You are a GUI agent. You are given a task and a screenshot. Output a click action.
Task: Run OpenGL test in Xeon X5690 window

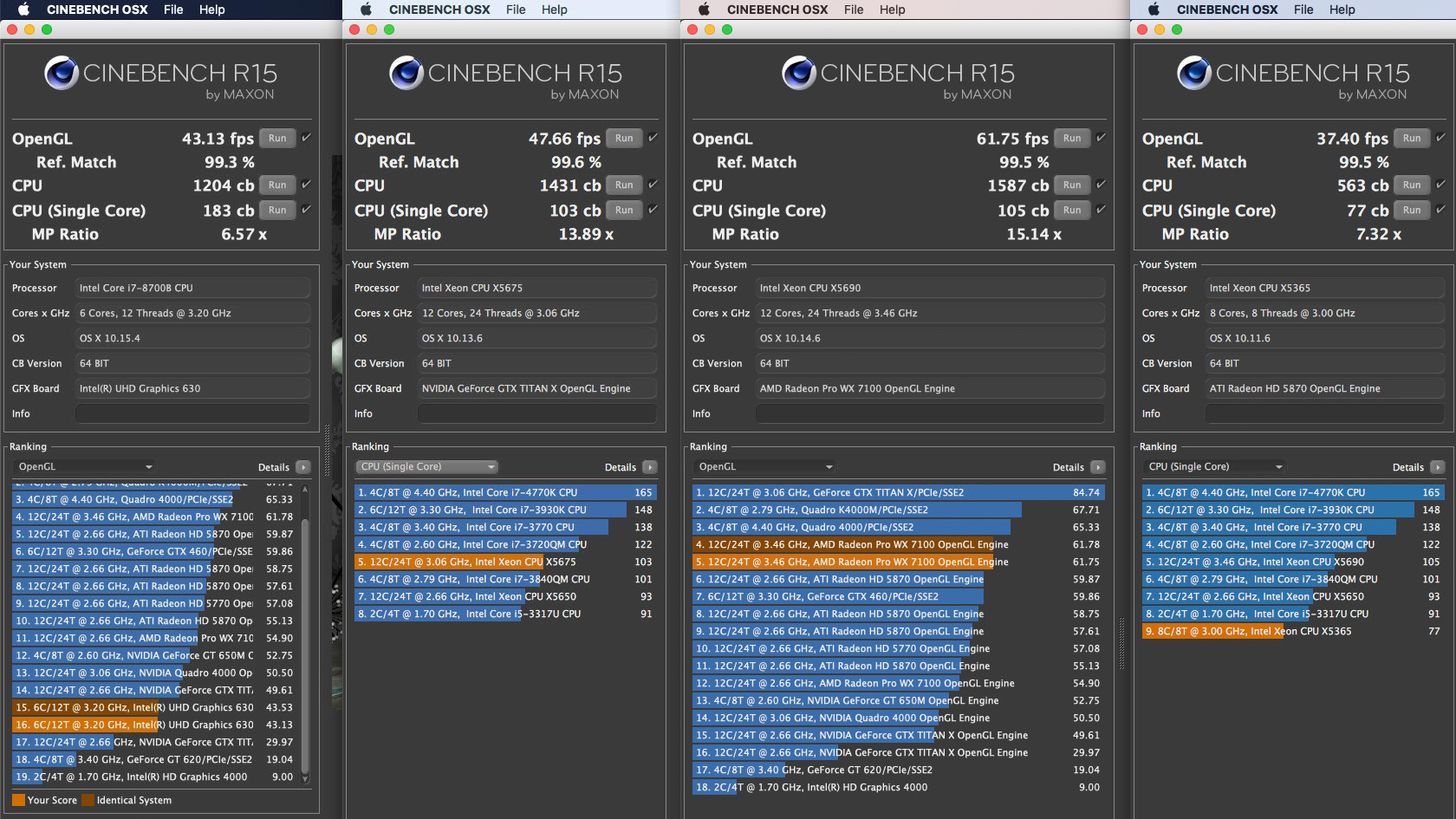pos(1072,138)
